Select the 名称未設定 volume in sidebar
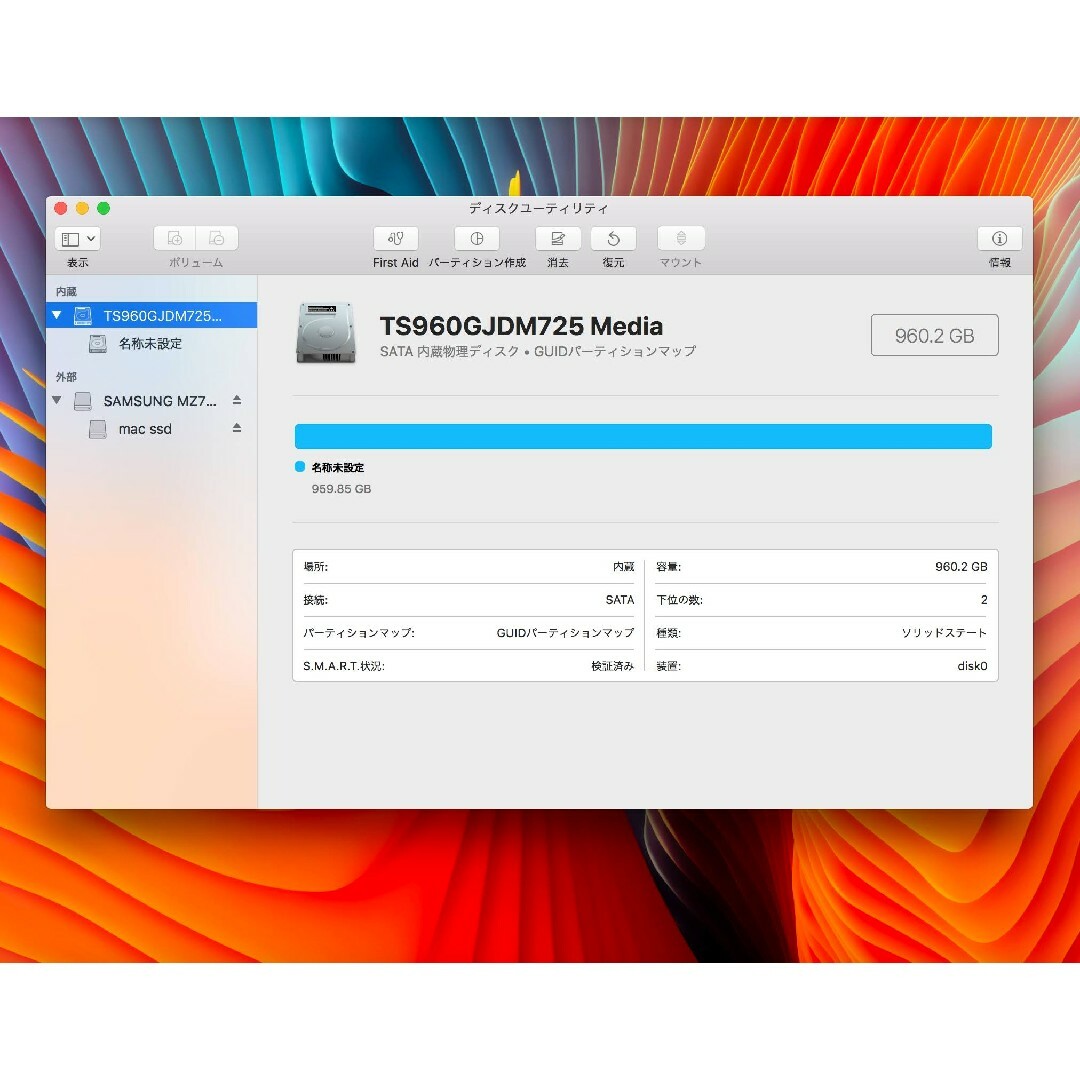Screen dimensions: 1080x1080 (152, 344)
